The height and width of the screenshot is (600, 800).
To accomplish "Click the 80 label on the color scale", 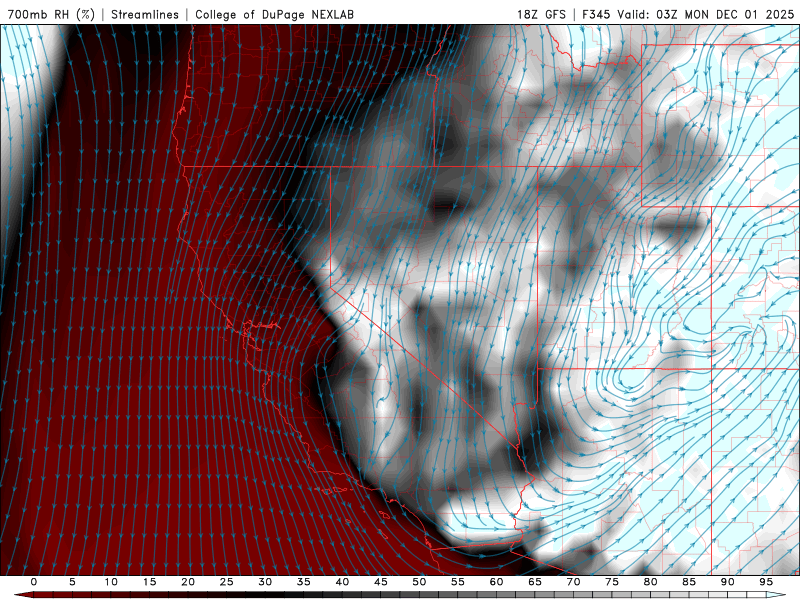I will click(650, 582).
